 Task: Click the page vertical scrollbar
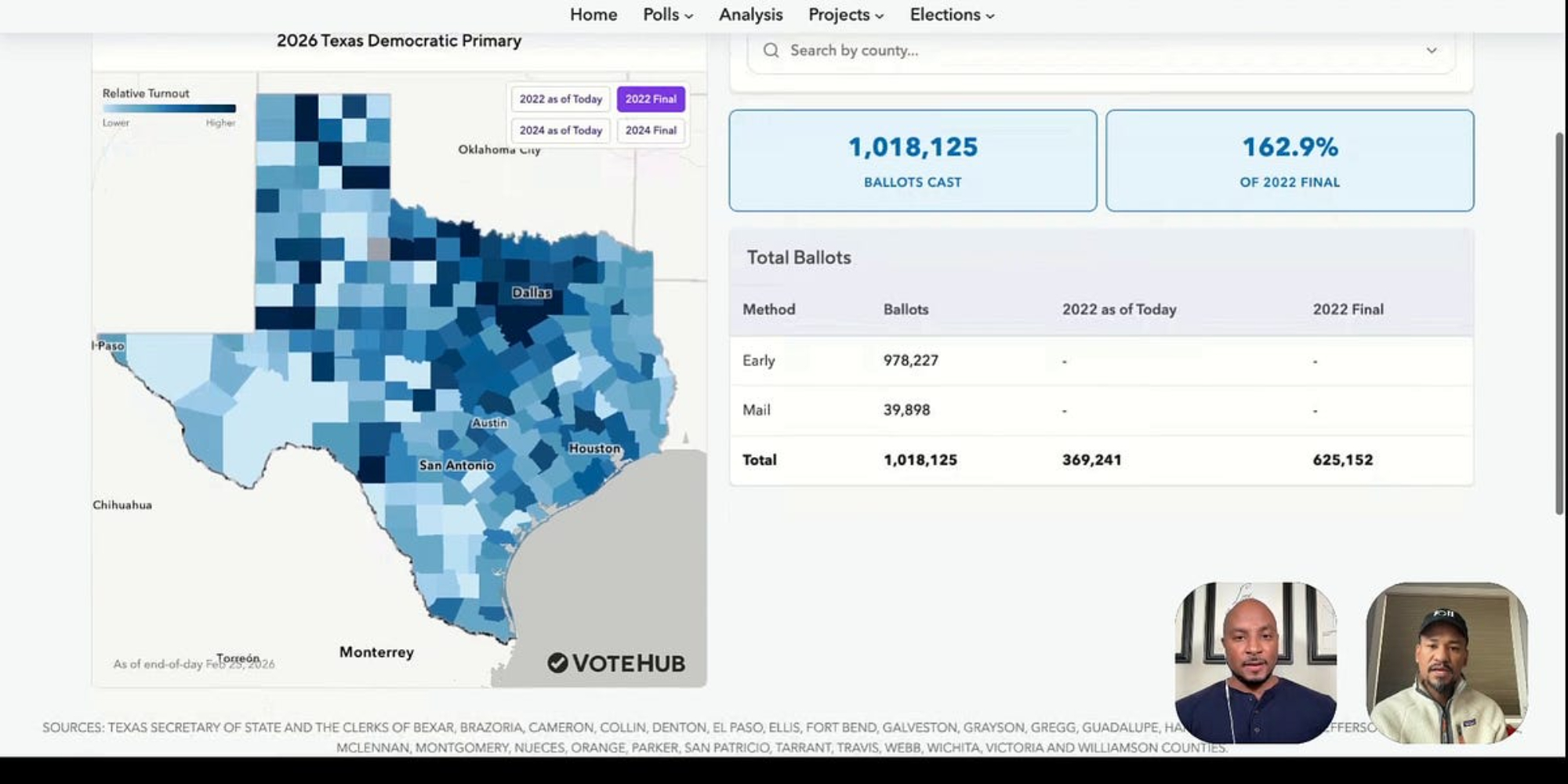point(1559,321)
